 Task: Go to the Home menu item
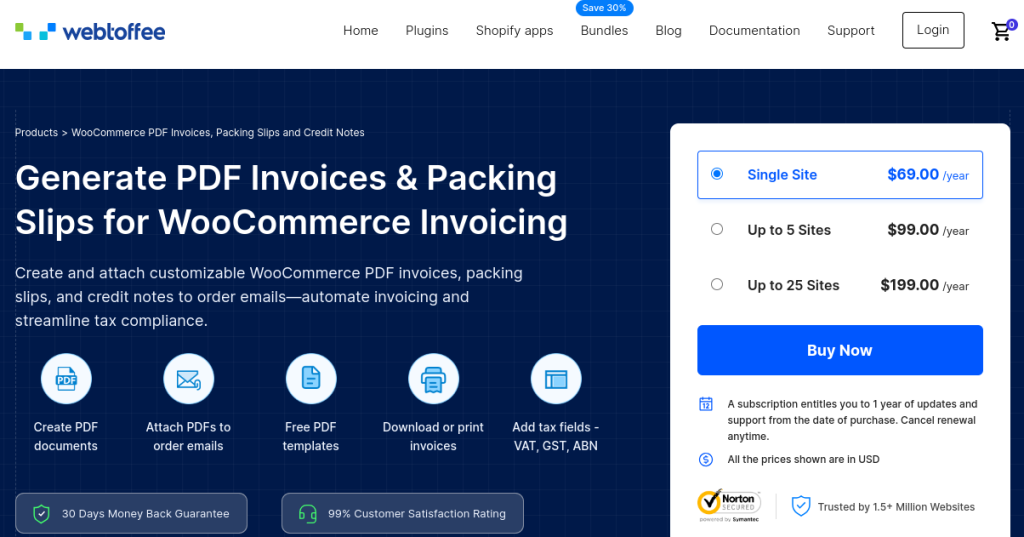pyautogui.click(x=360, y=31)
